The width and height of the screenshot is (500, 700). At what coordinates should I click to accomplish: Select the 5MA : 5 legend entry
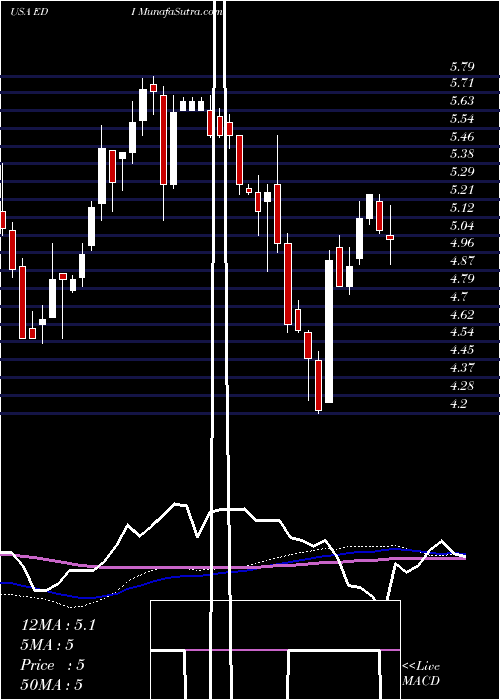(47, 645)
